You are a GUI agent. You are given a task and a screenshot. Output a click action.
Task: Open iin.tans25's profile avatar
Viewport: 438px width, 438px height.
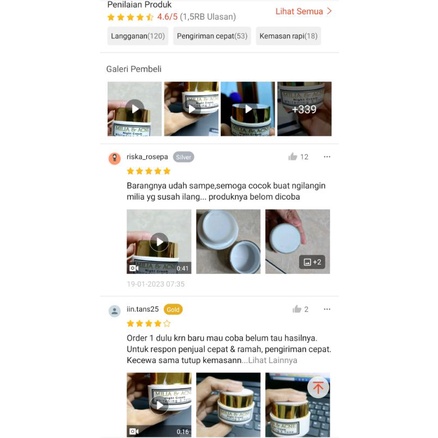tap(114, 311)
